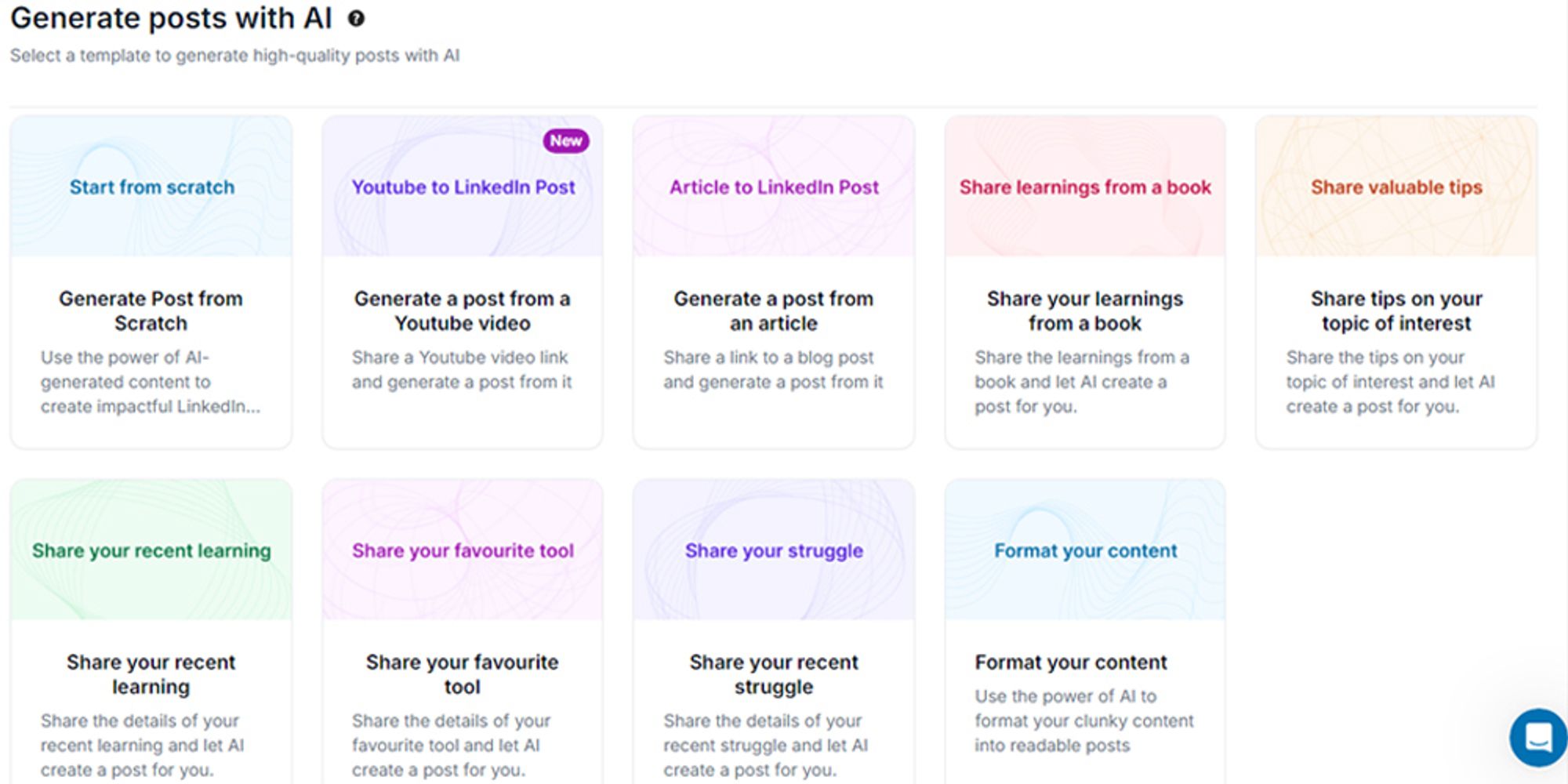Select the Share your recent struggle title
Image resolution: width=1568 pixels, height=784 pixels.
(774, 674)
